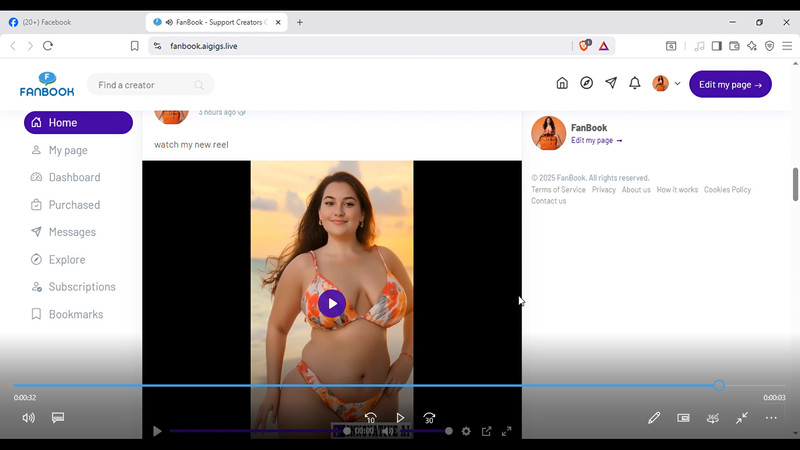800x450 pixels.
Task: Open Leo AI sparkle icon in toolbar
Action: [752, 46]
